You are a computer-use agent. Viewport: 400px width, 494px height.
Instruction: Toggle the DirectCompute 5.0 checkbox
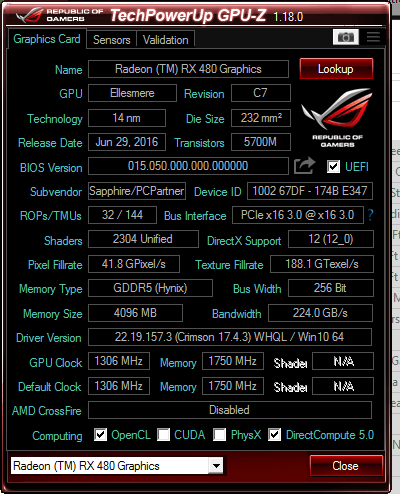tap(274, 435)
